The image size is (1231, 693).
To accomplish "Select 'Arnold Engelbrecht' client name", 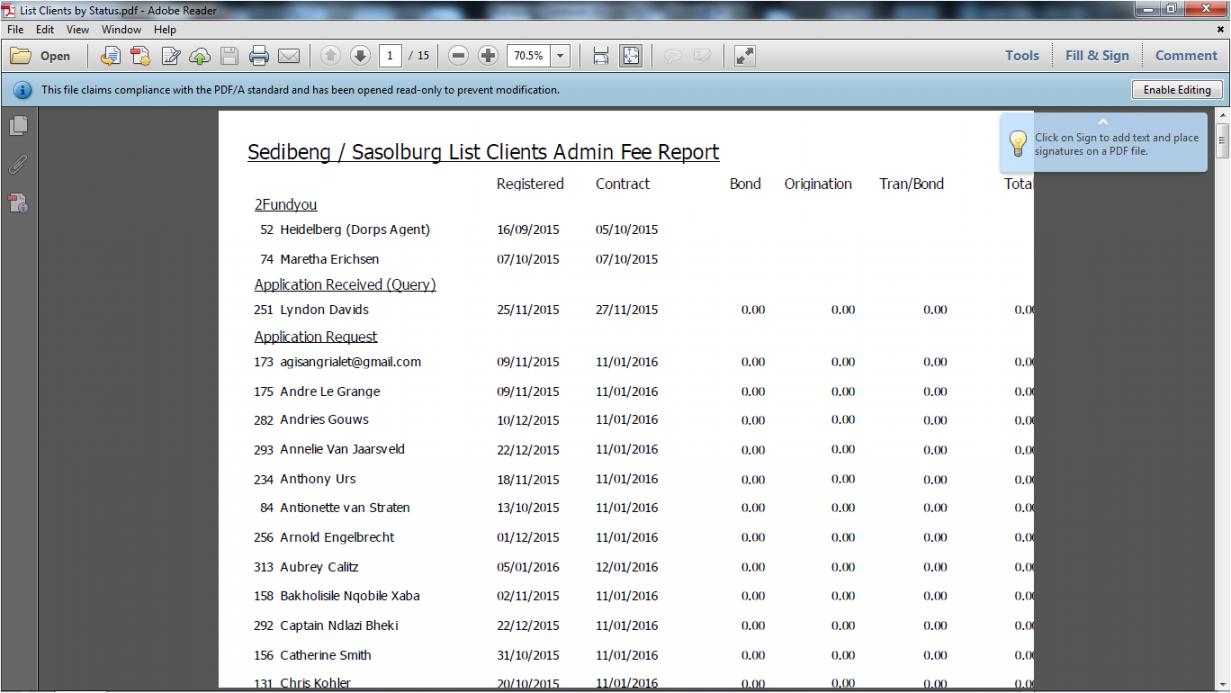I will click(x=337, y=537).
